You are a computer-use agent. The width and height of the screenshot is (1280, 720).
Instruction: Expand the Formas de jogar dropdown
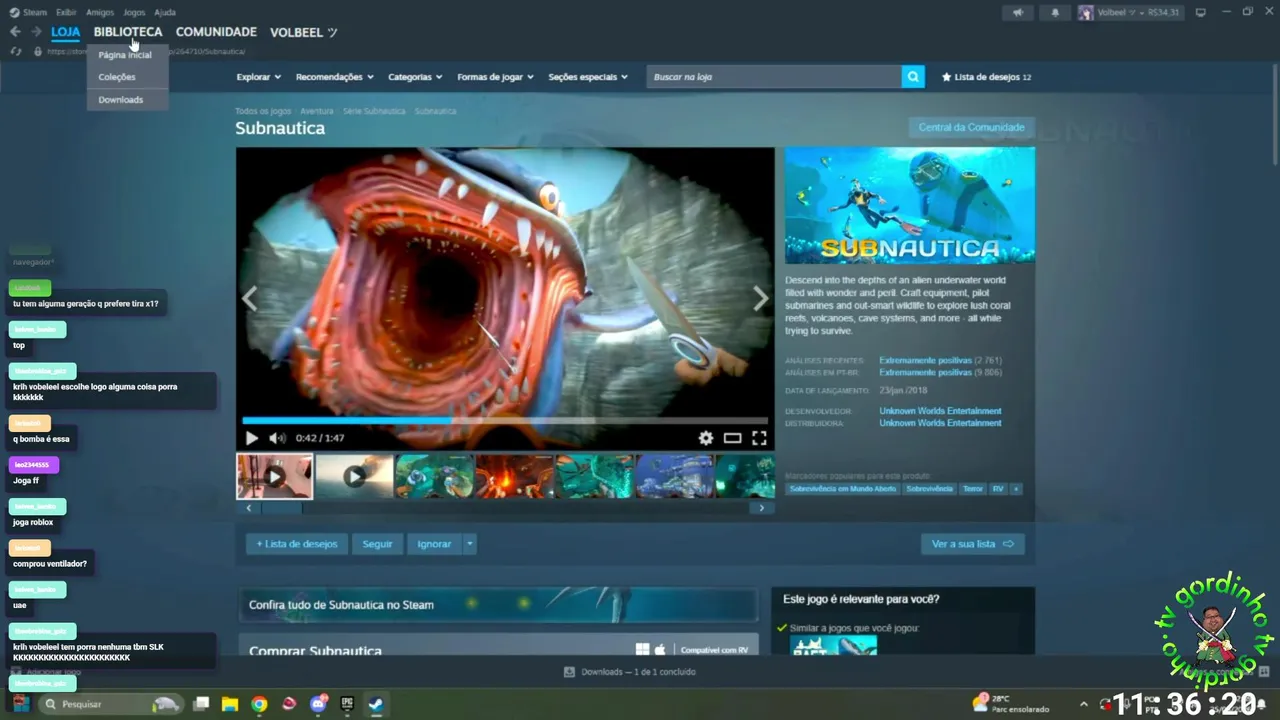[495, 77]
